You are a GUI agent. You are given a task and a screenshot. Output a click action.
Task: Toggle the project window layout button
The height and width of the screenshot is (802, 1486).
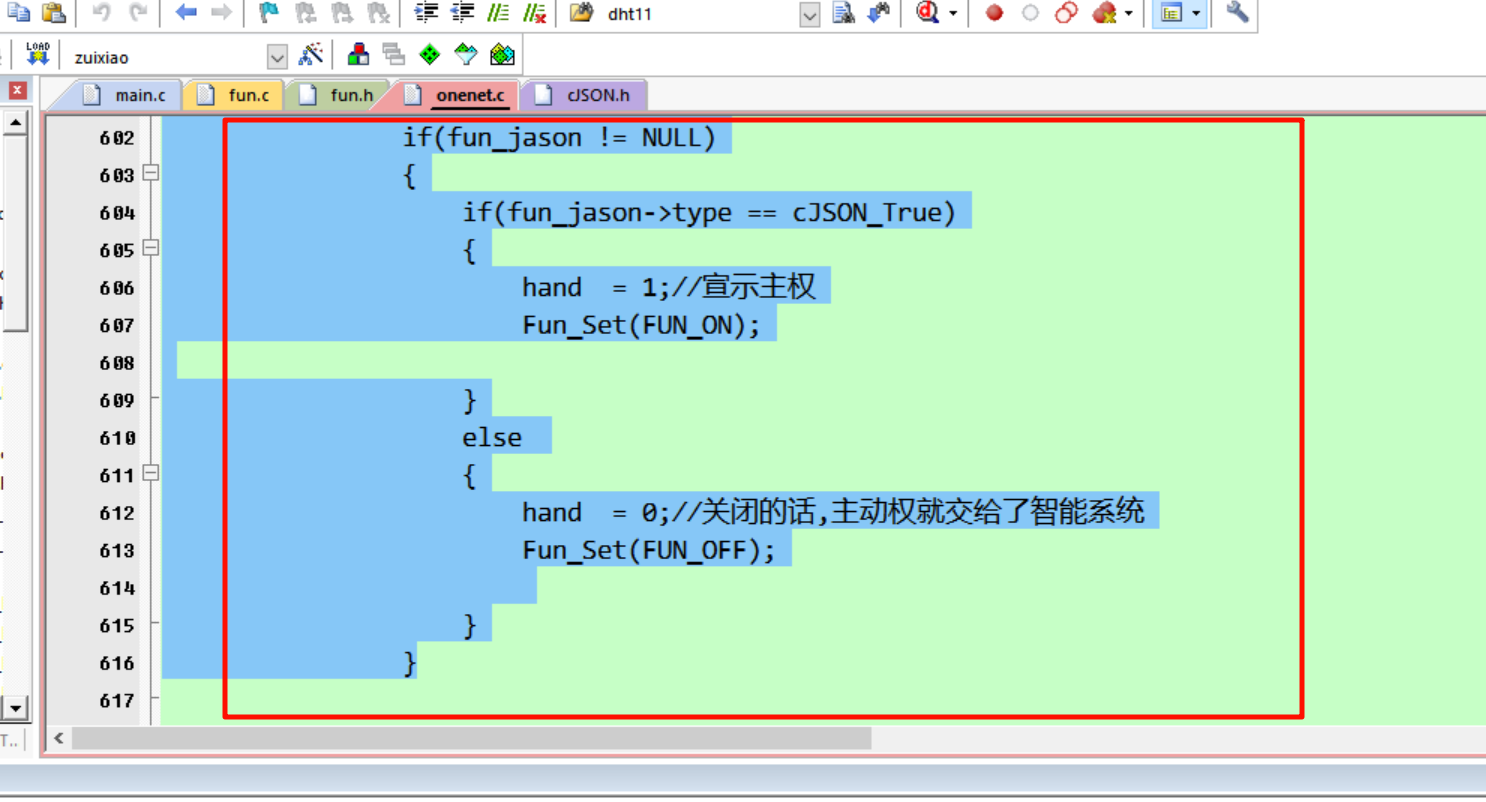[1171, 13]
